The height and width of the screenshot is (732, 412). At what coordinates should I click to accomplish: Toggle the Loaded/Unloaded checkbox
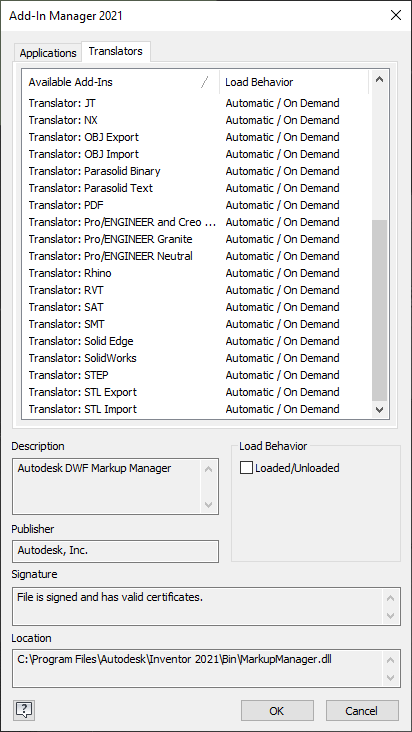(246, 468)
